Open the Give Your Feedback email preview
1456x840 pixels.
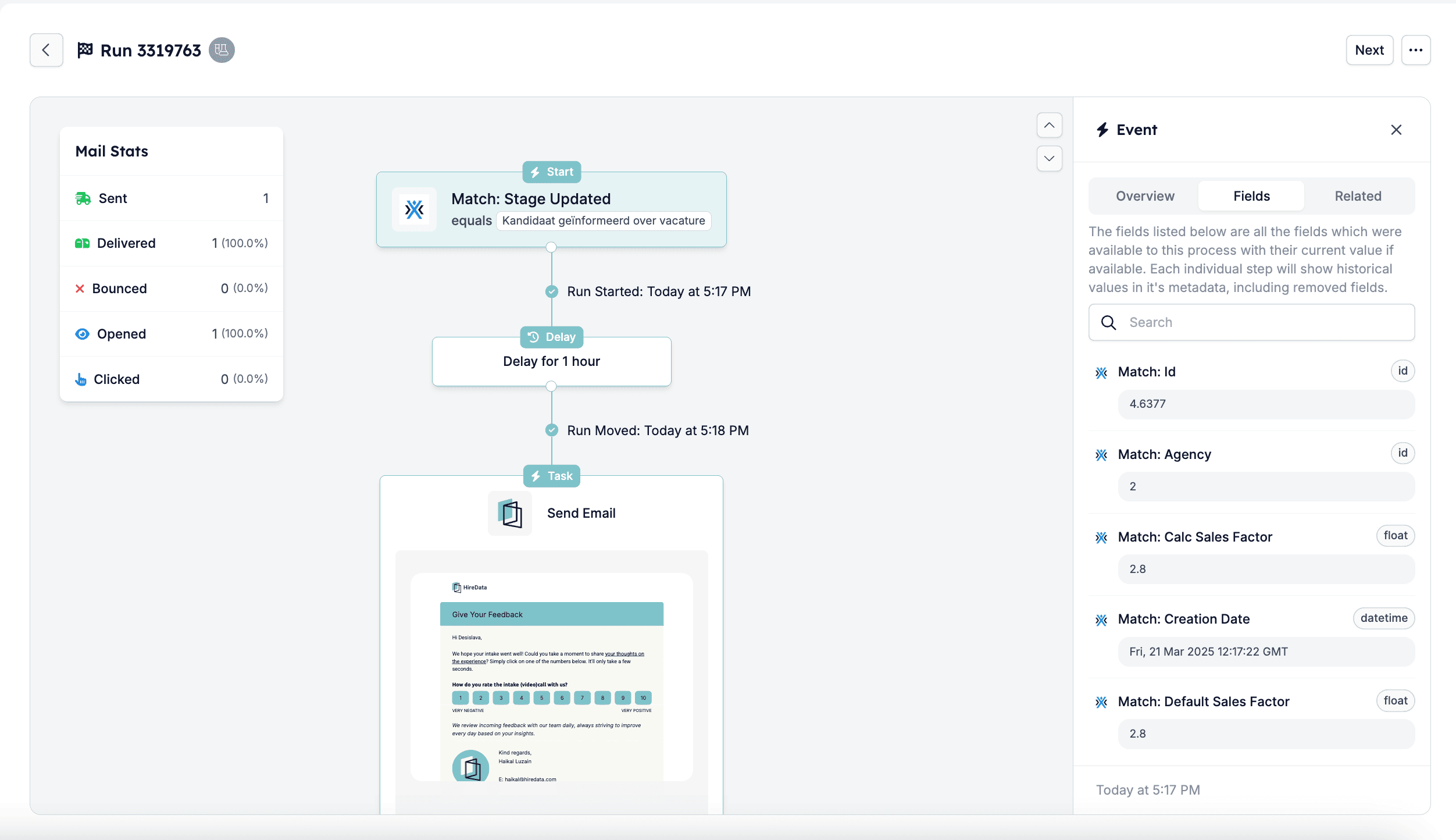[551, 677]
